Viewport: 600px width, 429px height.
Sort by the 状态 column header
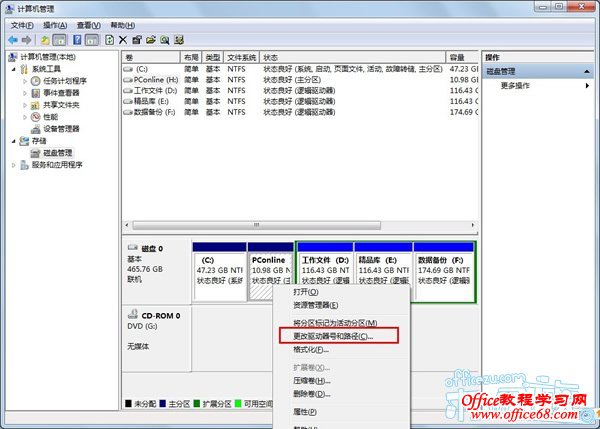(352, 57)
